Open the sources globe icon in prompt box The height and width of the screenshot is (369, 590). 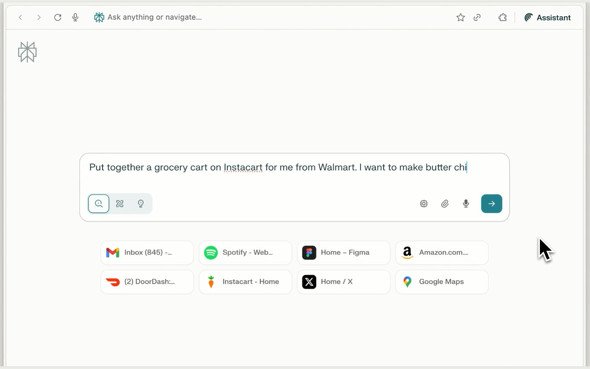(424, 203)
